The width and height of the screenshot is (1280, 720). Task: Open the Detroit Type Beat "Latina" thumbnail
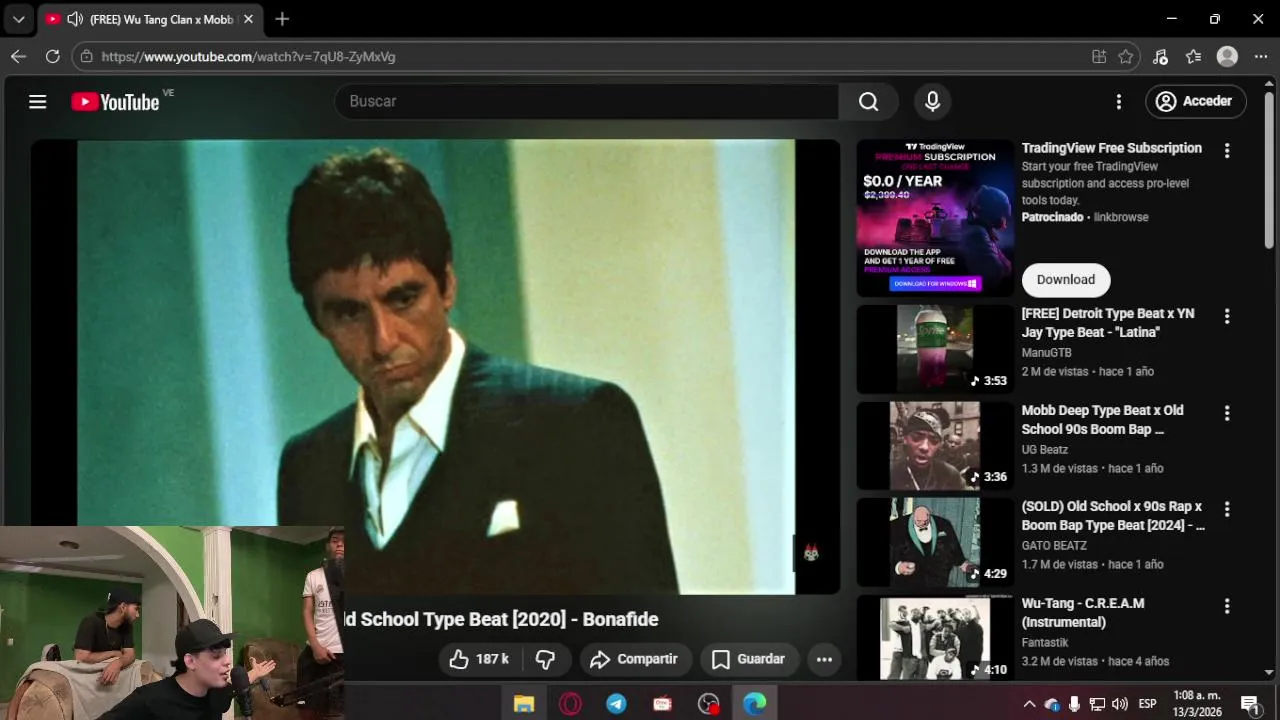pos(935,349)
